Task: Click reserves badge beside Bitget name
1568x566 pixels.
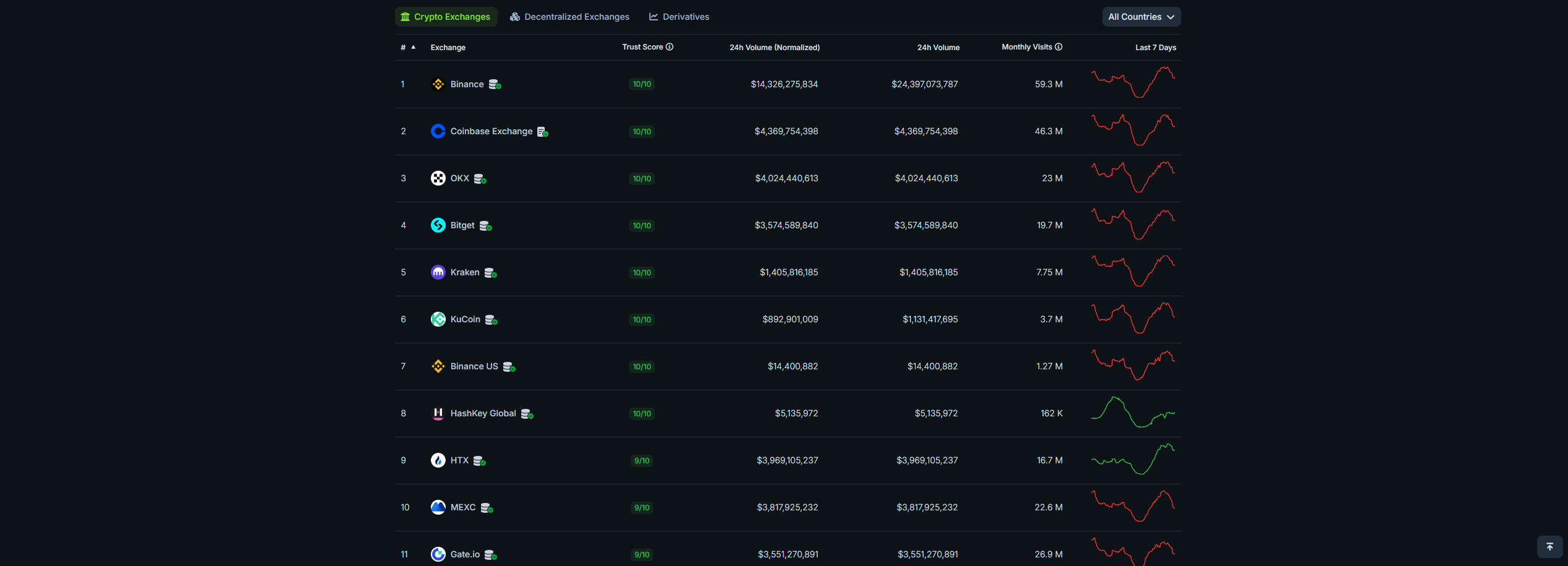Action: [485, 226]
